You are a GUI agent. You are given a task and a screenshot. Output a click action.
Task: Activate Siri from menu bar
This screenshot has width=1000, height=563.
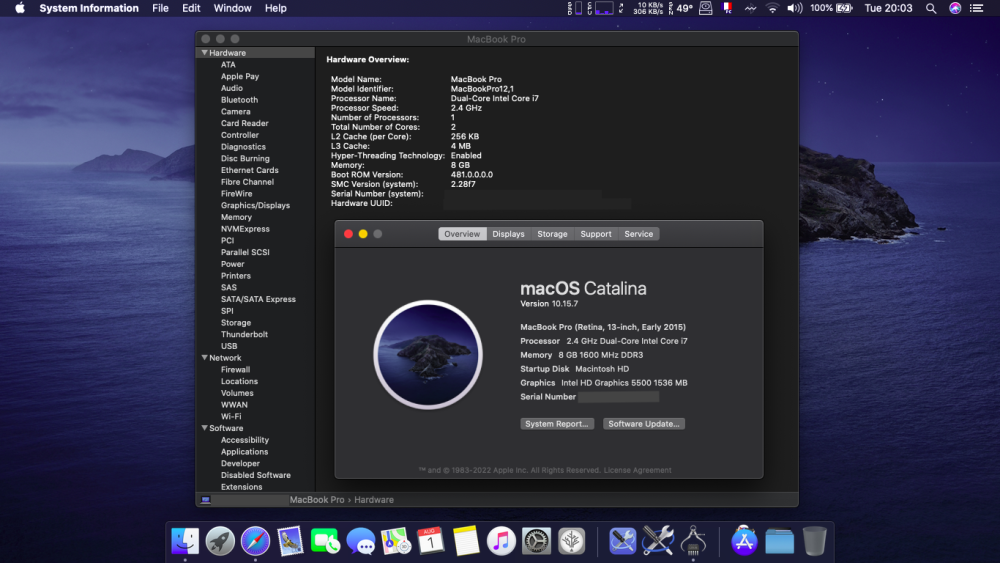click(955, 8)
